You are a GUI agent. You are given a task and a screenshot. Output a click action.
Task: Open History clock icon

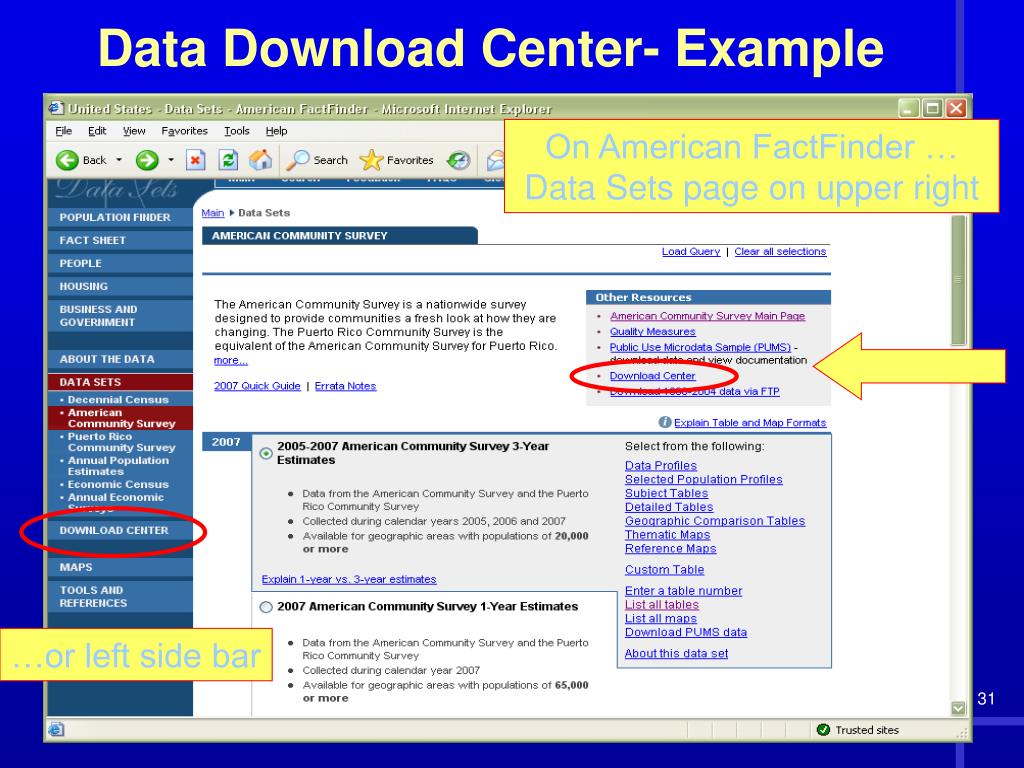click(x=458, y=160)
